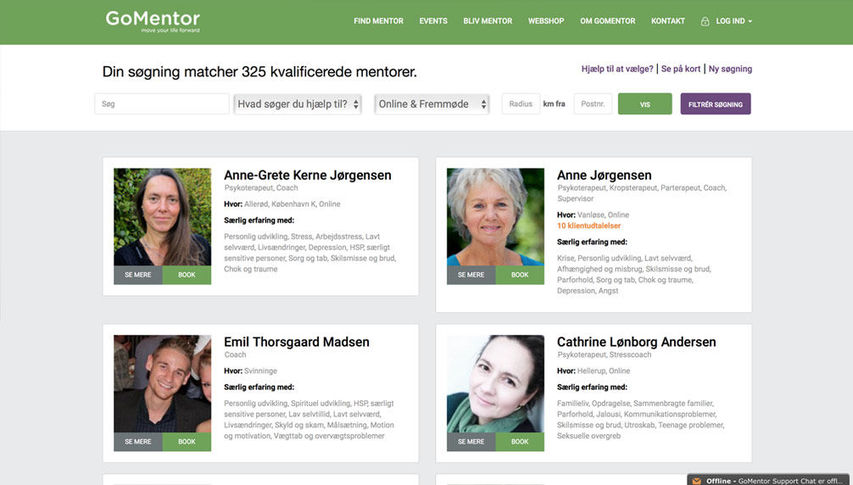Click the green Vis button
The width and height of the screenshot is (853, 485).
(645, 104)
